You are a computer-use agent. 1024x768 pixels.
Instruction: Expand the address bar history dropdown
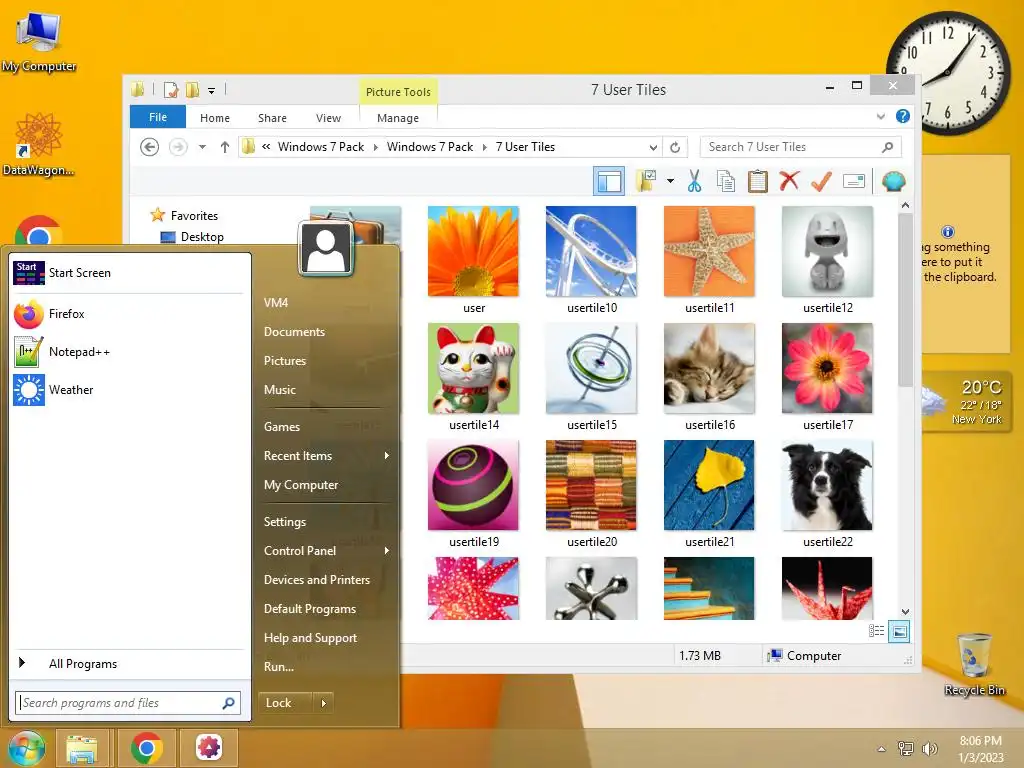(652, 147)
